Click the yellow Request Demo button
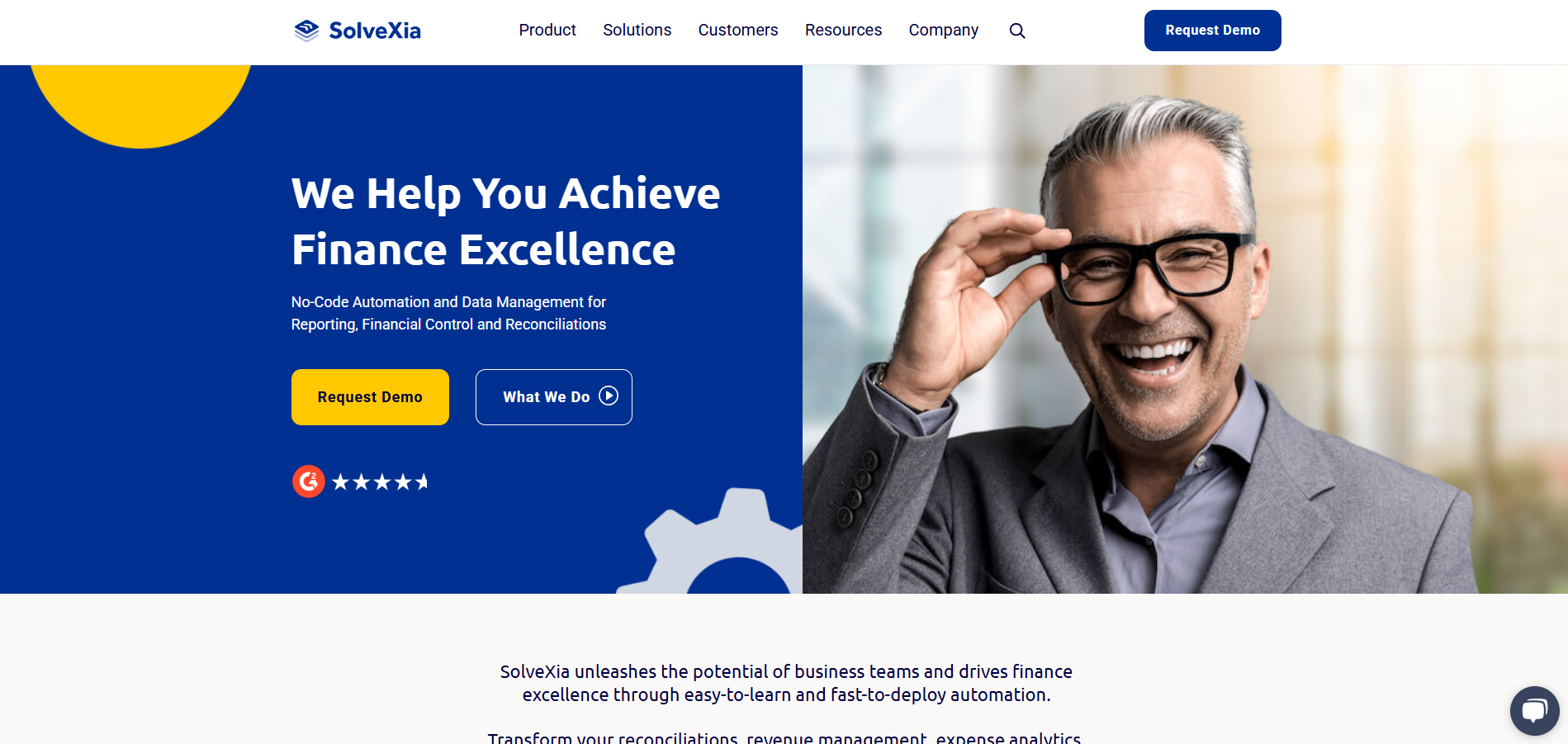The width and height of the screenshot is (1568, 744). tap(370, 397)
